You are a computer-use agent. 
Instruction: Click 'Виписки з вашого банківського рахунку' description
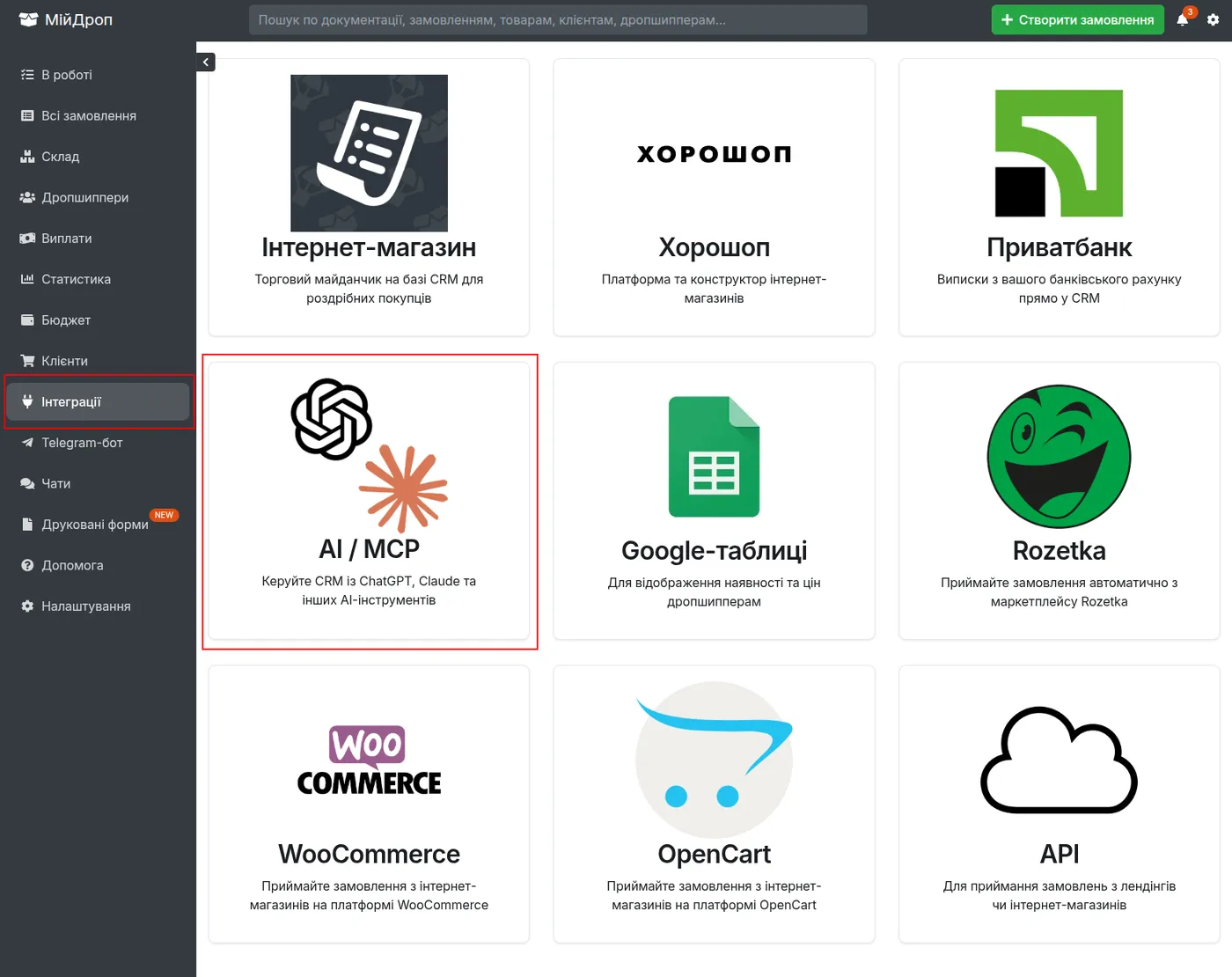click(x=1059, y=289)
